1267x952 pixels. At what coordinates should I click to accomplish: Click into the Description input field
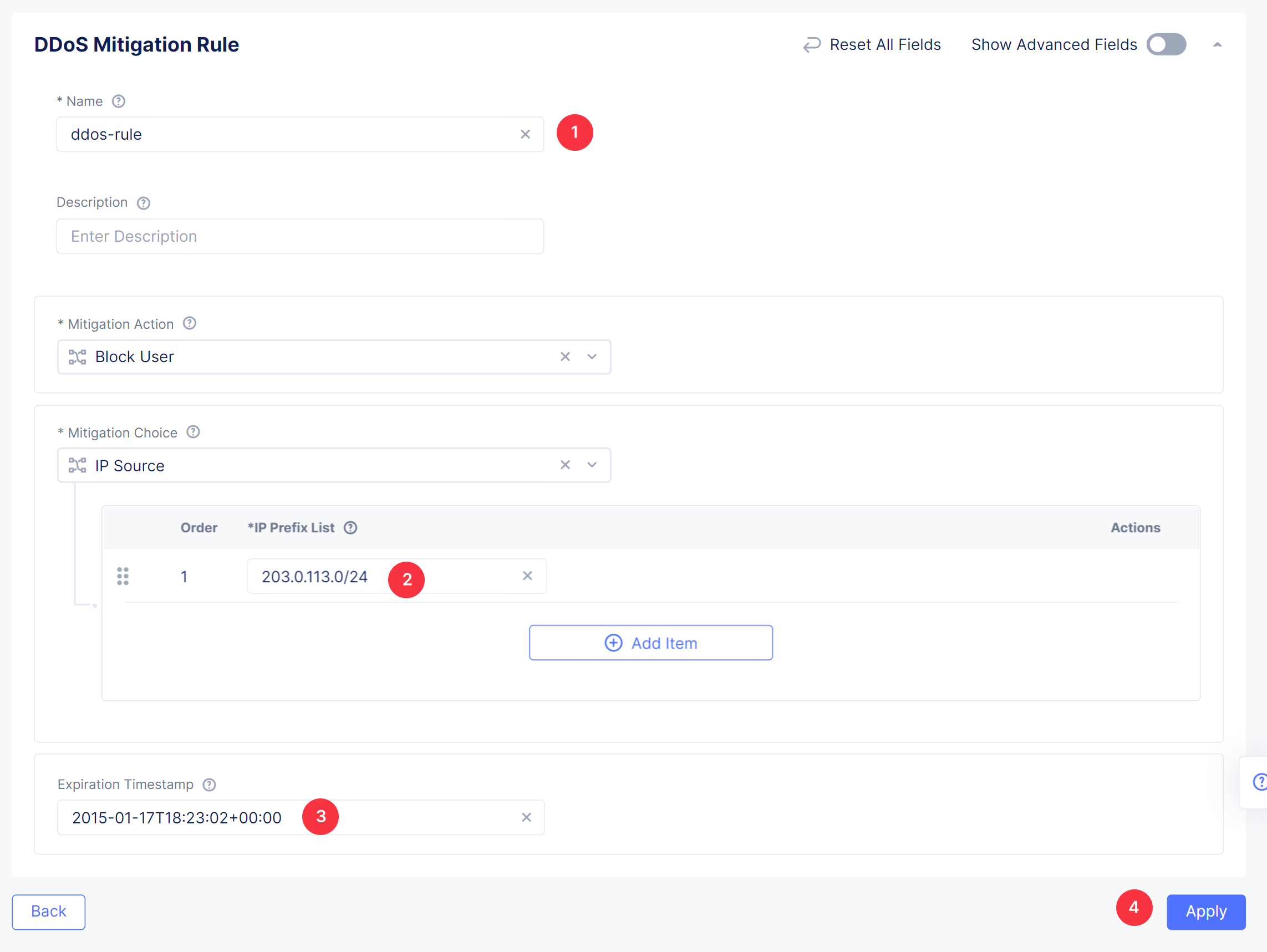click(299, 237)
